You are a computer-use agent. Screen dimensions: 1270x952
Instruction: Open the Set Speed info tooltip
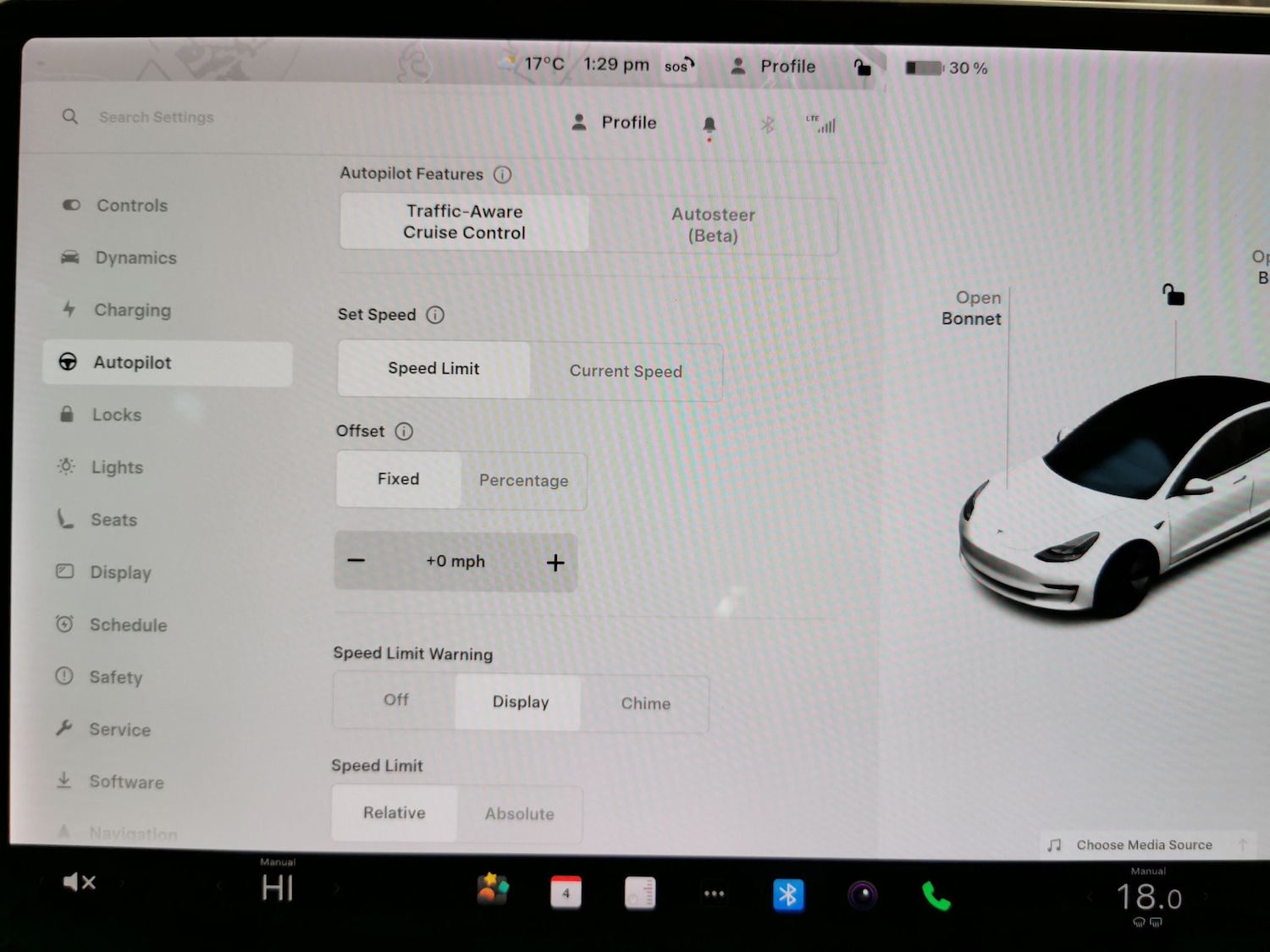434,315
